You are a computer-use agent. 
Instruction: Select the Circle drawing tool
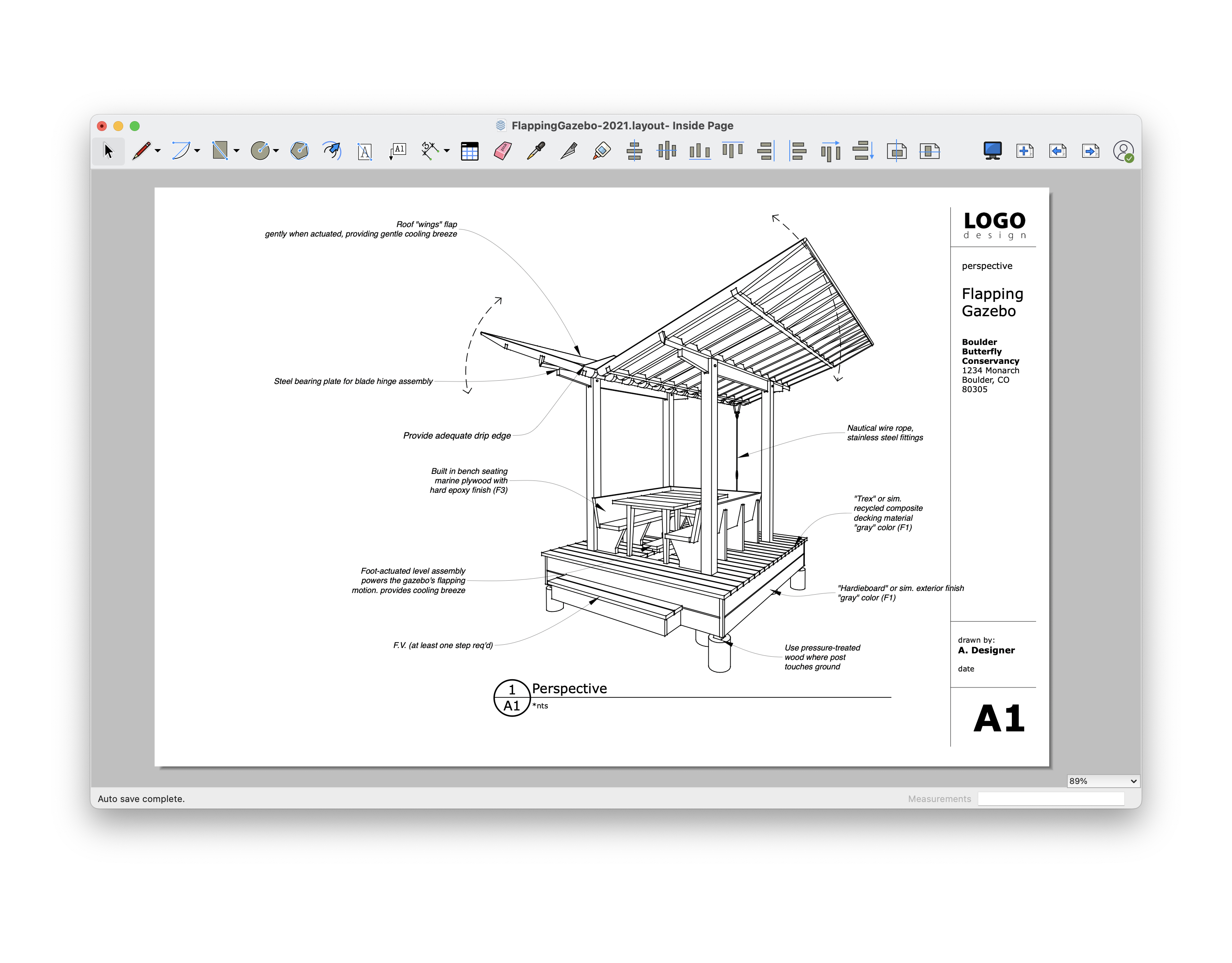(260, 151)
